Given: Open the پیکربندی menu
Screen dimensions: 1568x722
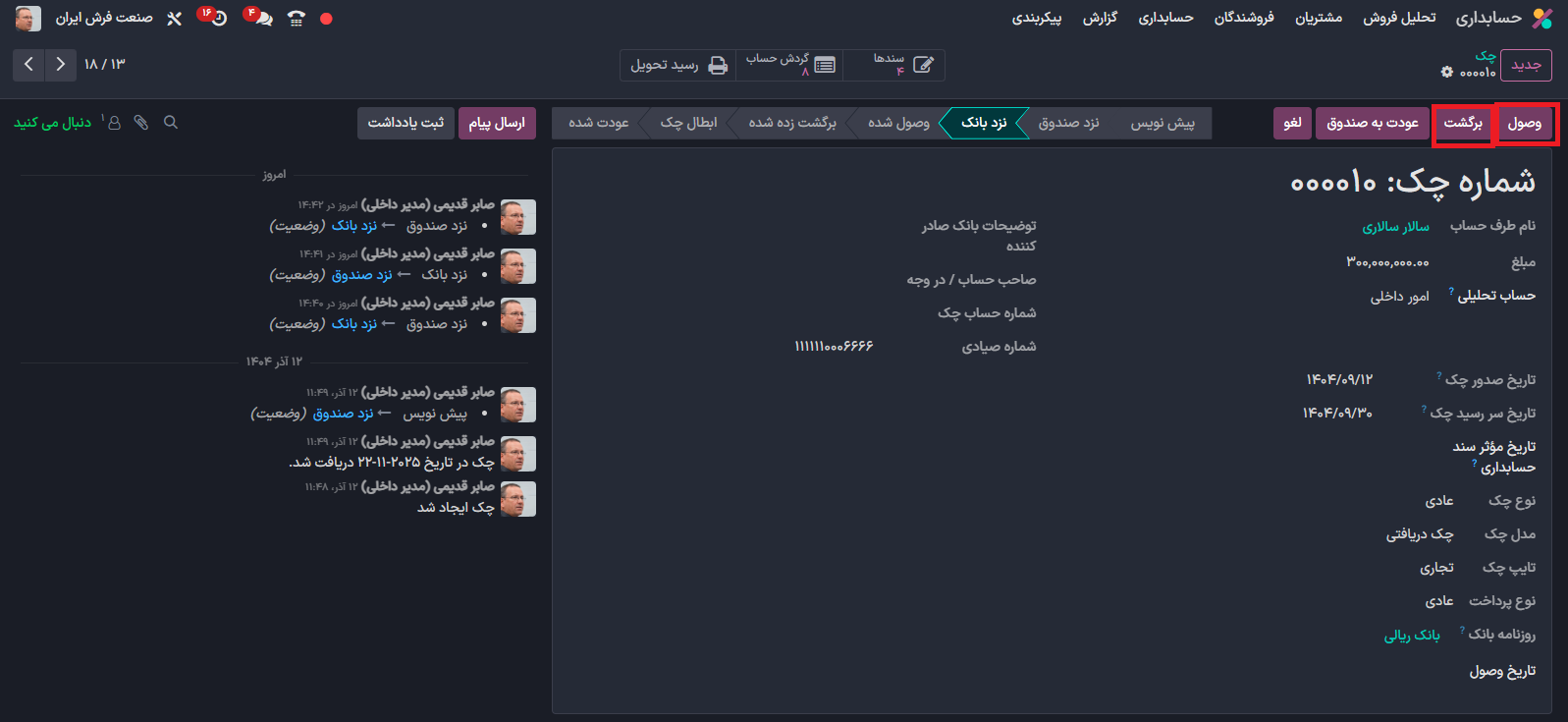Looking at the screenshot, I should (1037, 19).
